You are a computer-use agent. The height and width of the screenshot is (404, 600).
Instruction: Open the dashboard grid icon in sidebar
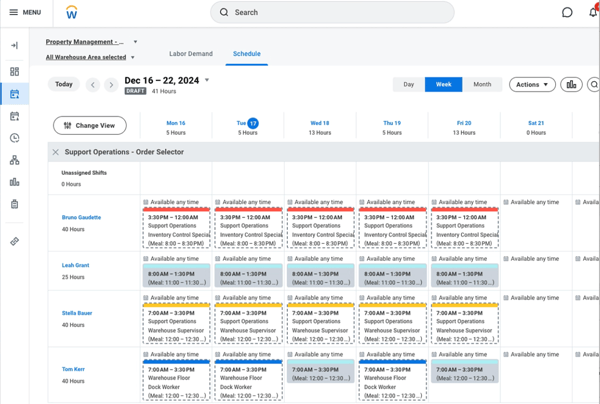(x=14, y=72)
